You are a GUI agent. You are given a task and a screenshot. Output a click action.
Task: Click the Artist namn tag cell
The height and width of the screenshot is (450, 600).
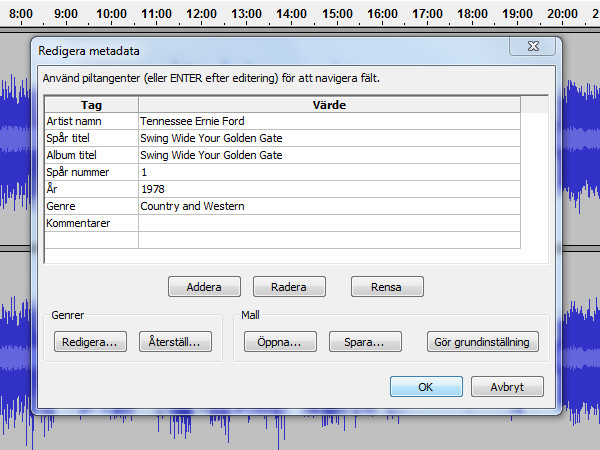click(91, 121)
